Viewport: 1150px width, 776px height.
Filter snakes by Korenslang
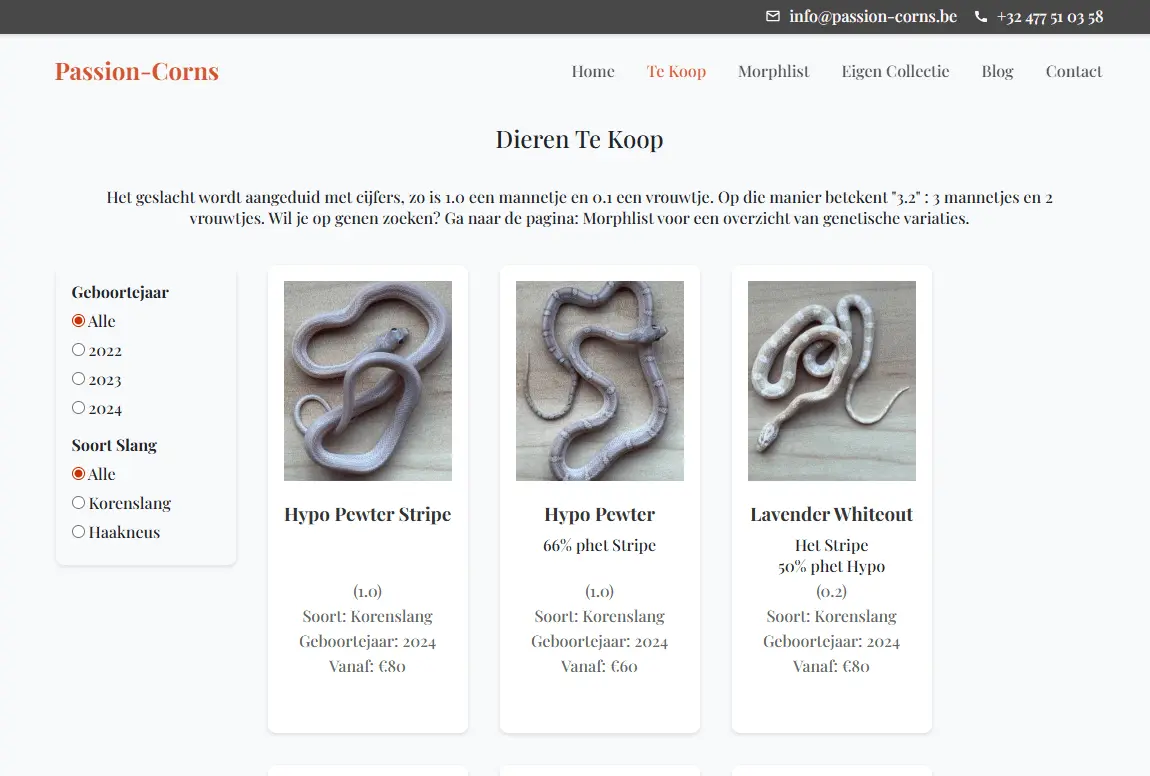point(79,503)
